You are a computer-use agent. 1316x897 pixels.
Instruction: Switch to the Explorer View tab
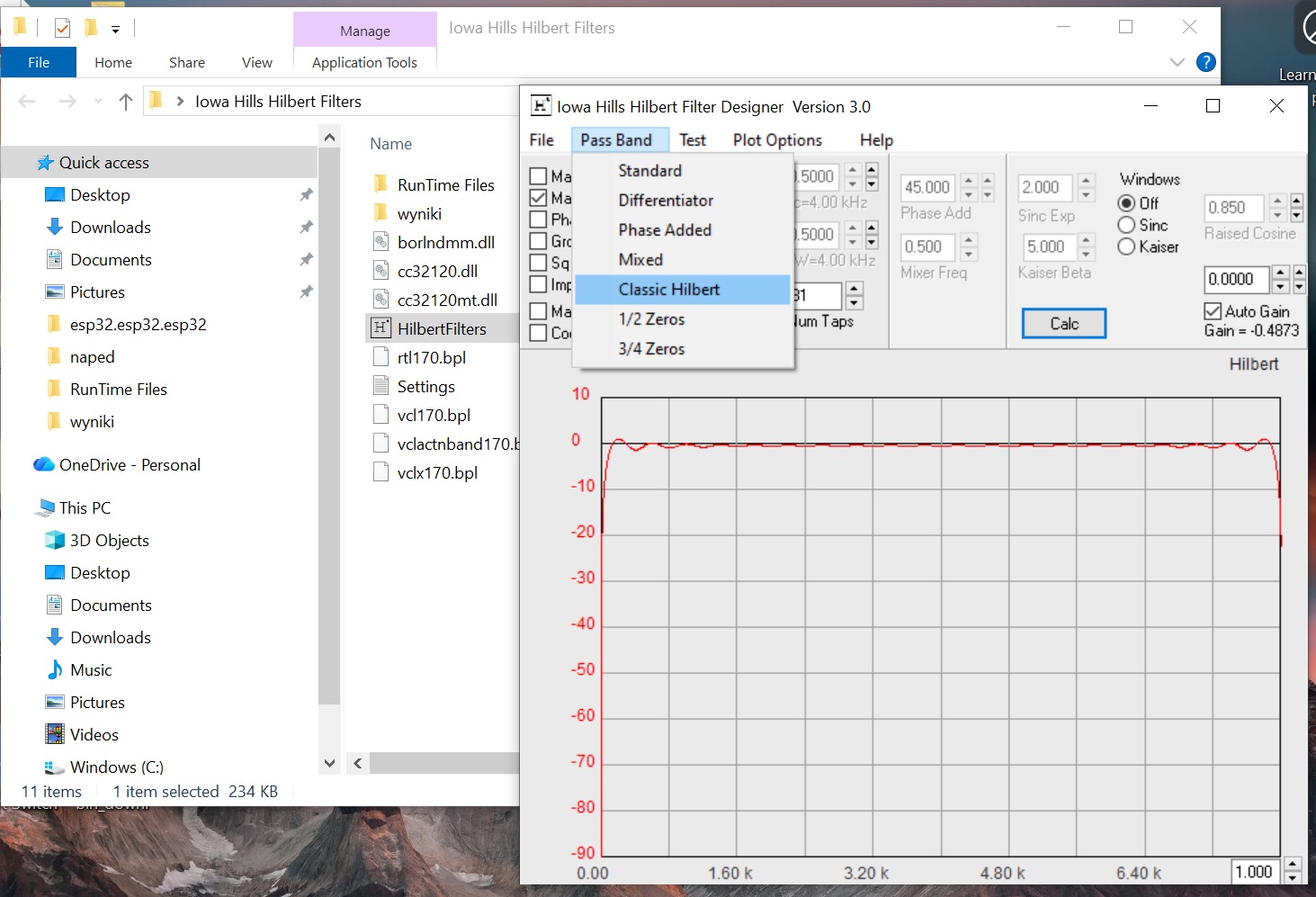click(257, 62)
